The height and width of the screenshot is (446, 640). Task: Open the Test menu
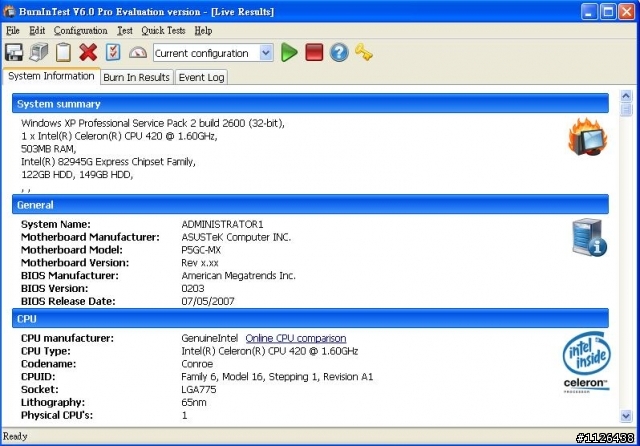[125, 31]
